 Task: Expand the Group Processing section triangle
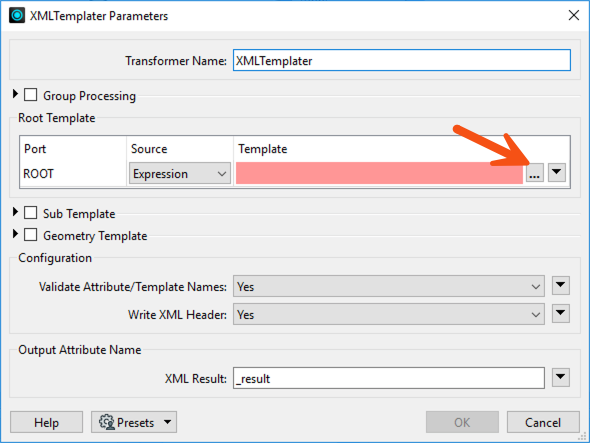coord(15,94)
